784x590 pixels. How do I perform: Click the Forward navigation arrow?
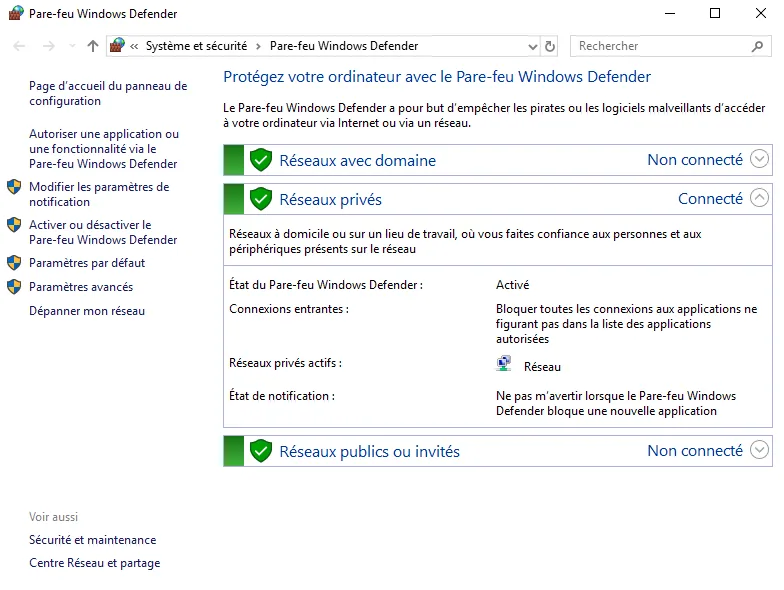(x=48, y=46)
